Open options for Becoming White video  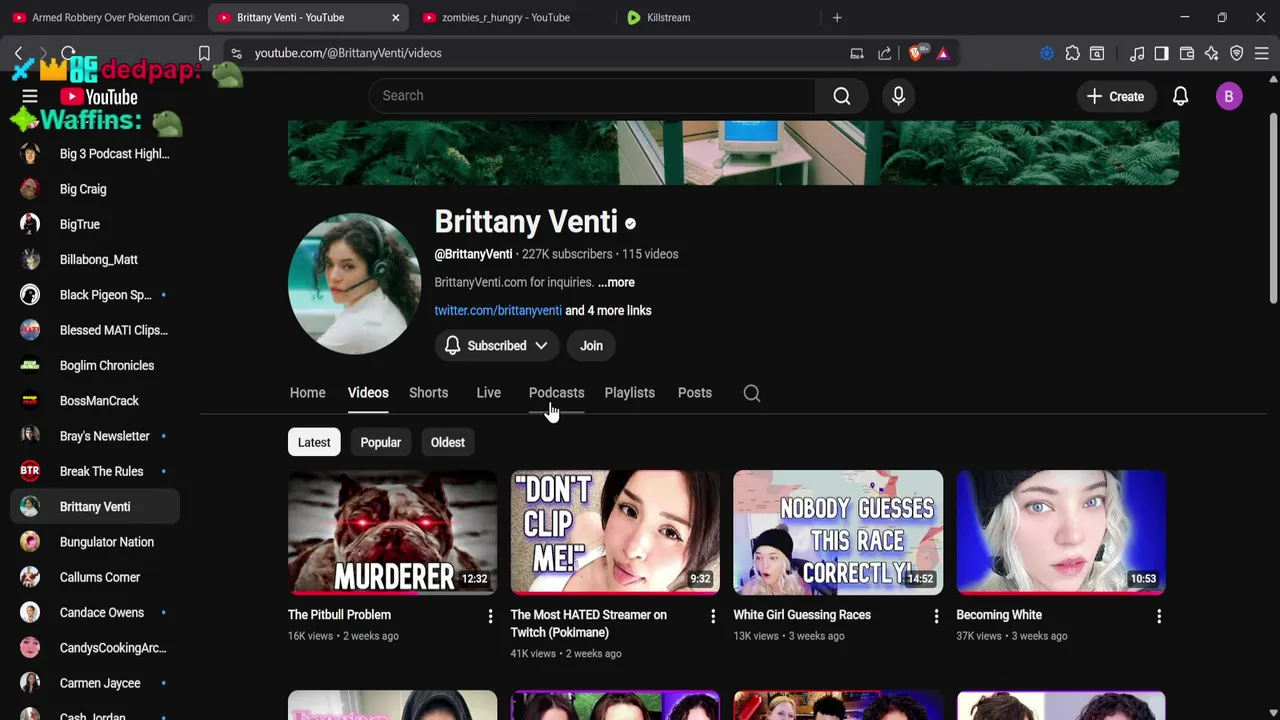[1159, 617]
